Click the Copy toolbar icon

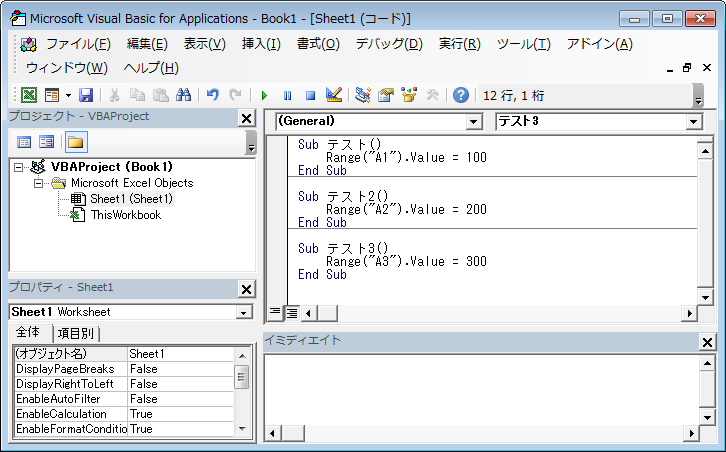[x=137, y=95]
